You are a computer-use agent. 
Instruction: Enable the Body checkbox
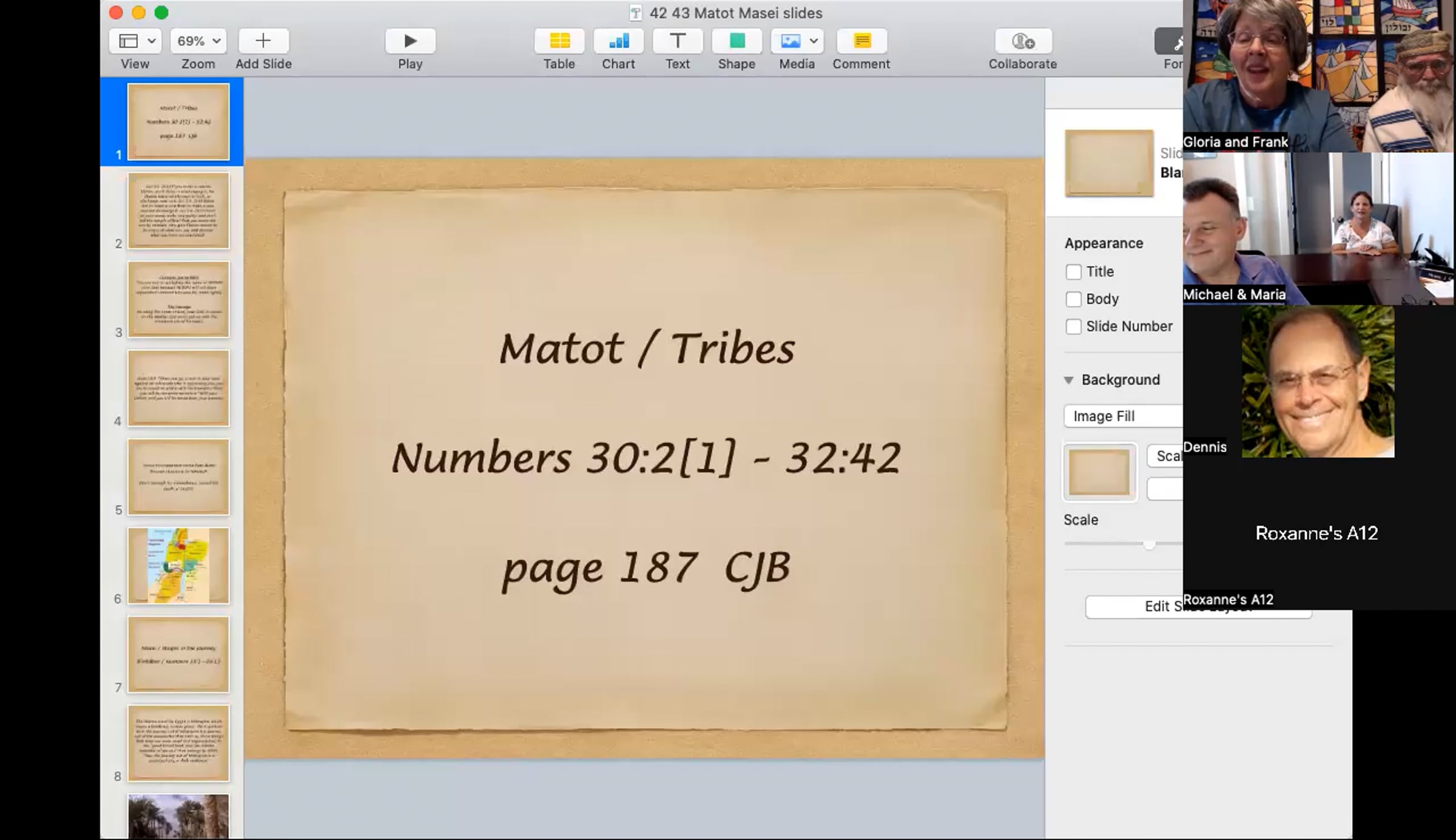click(x=1073, y=299)
